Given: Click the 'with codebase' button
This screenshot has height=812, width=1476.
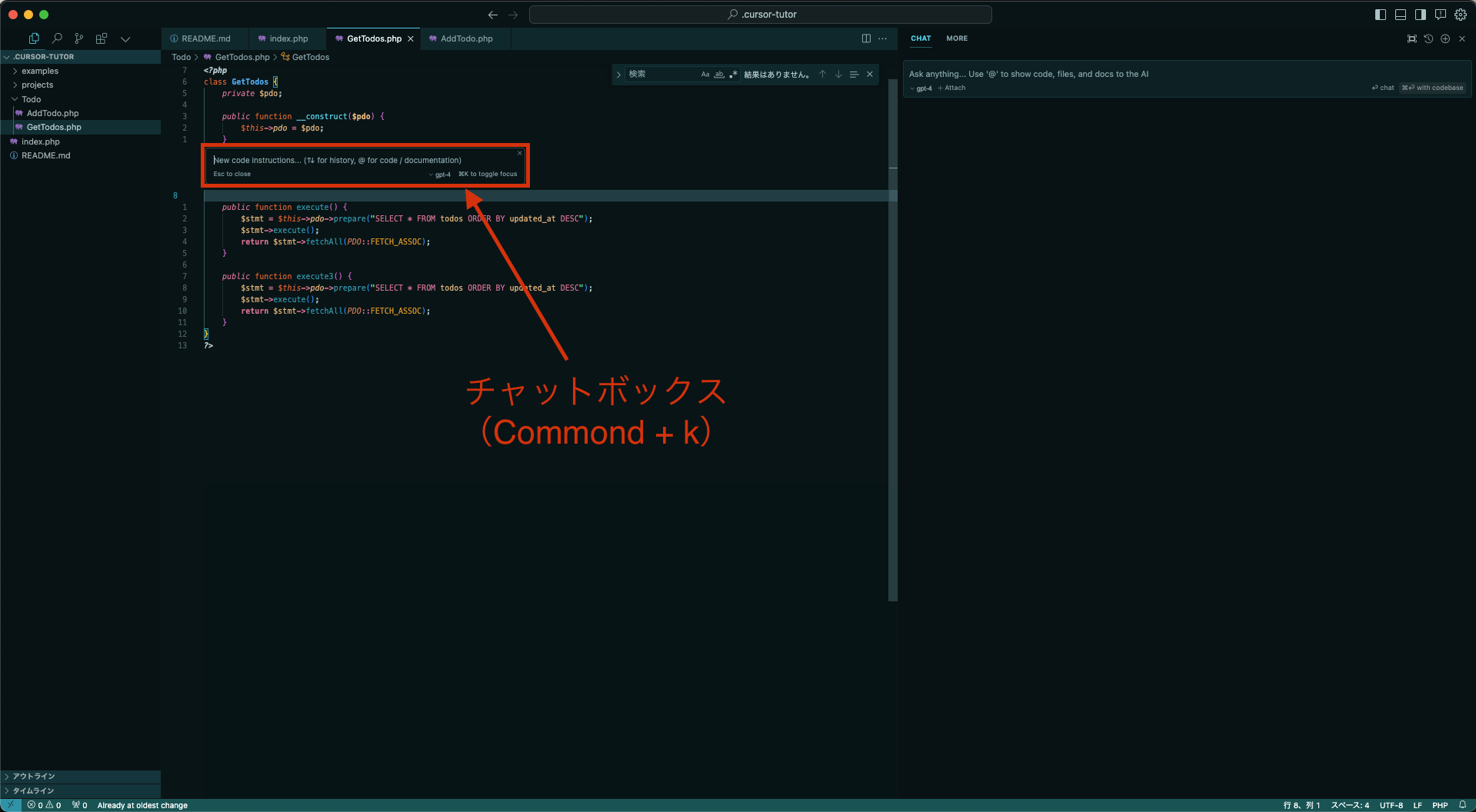Looking at the screenshot, I should click(x=1433, y=88).
